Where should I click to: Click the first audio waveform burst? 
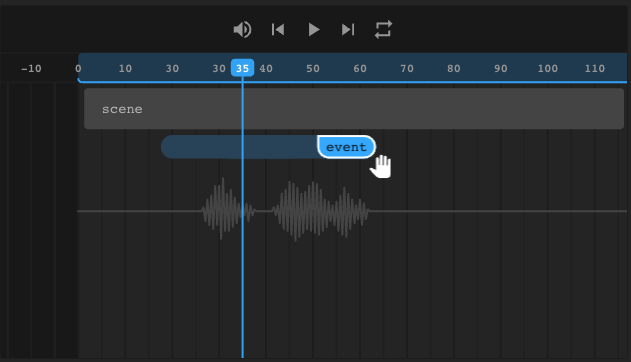(228, 209)
